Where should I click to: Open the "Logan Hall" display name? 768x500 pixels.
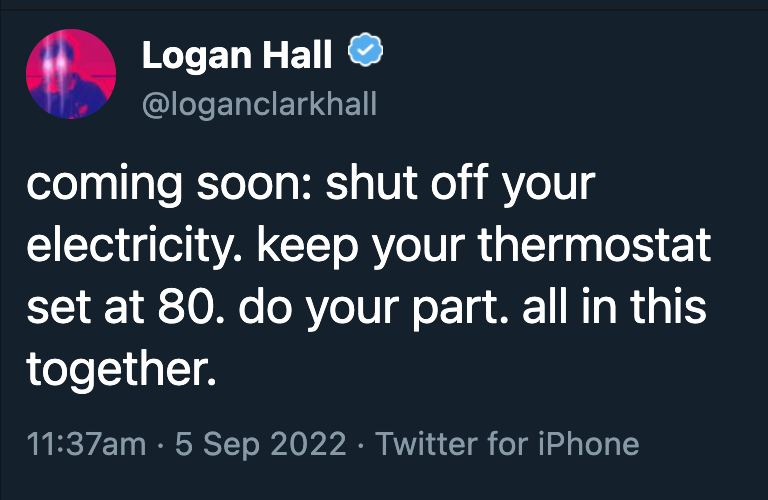[x=236, y=56]
